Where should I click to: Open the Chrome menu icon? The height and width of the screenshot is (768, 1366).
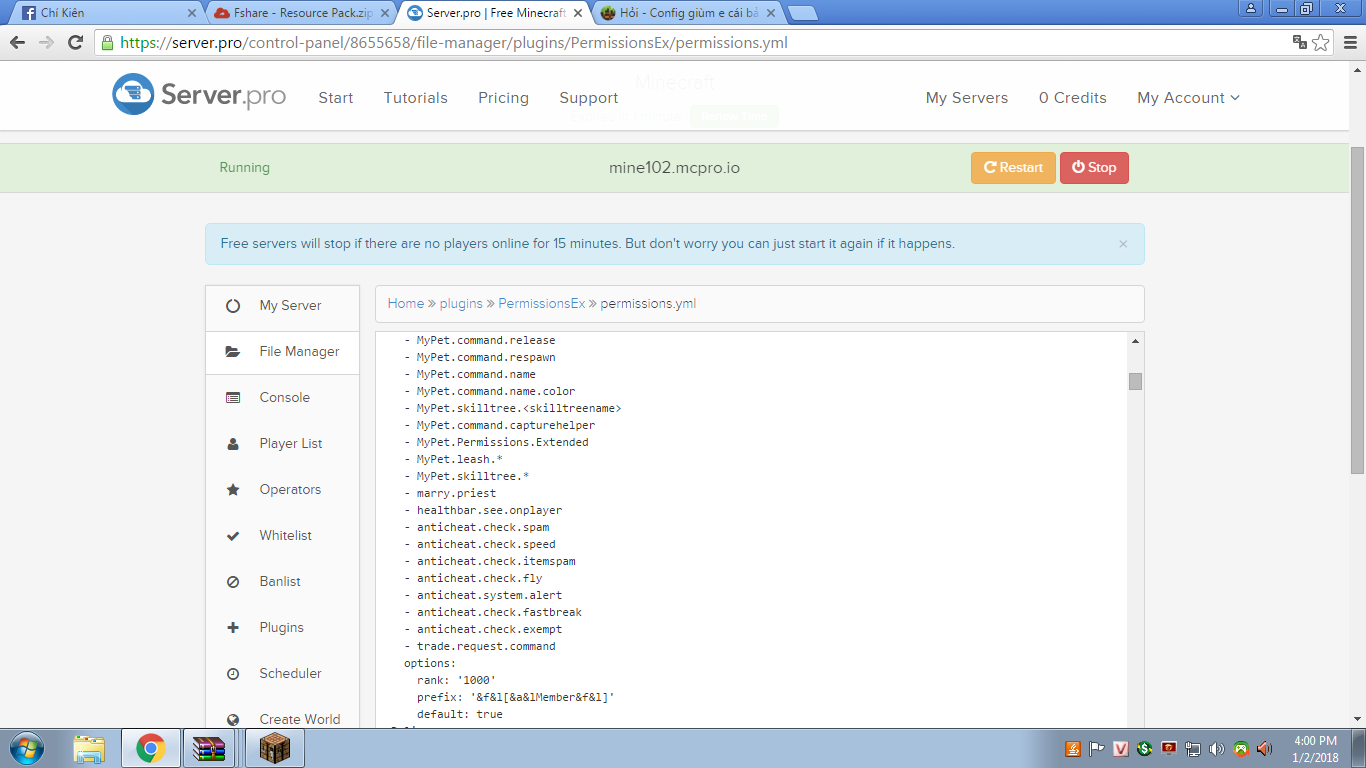click(x=1349, y=43)
